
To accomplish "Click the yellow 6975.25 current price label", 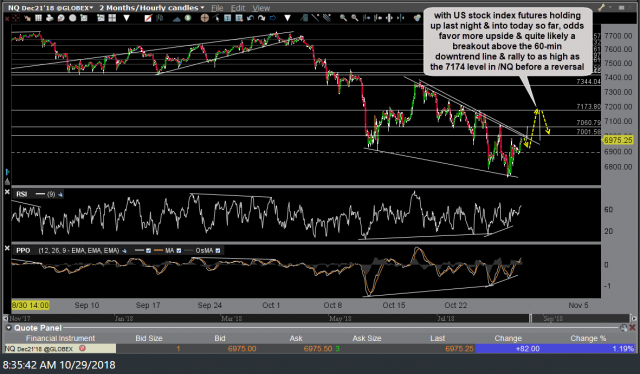I will point(618,140).
